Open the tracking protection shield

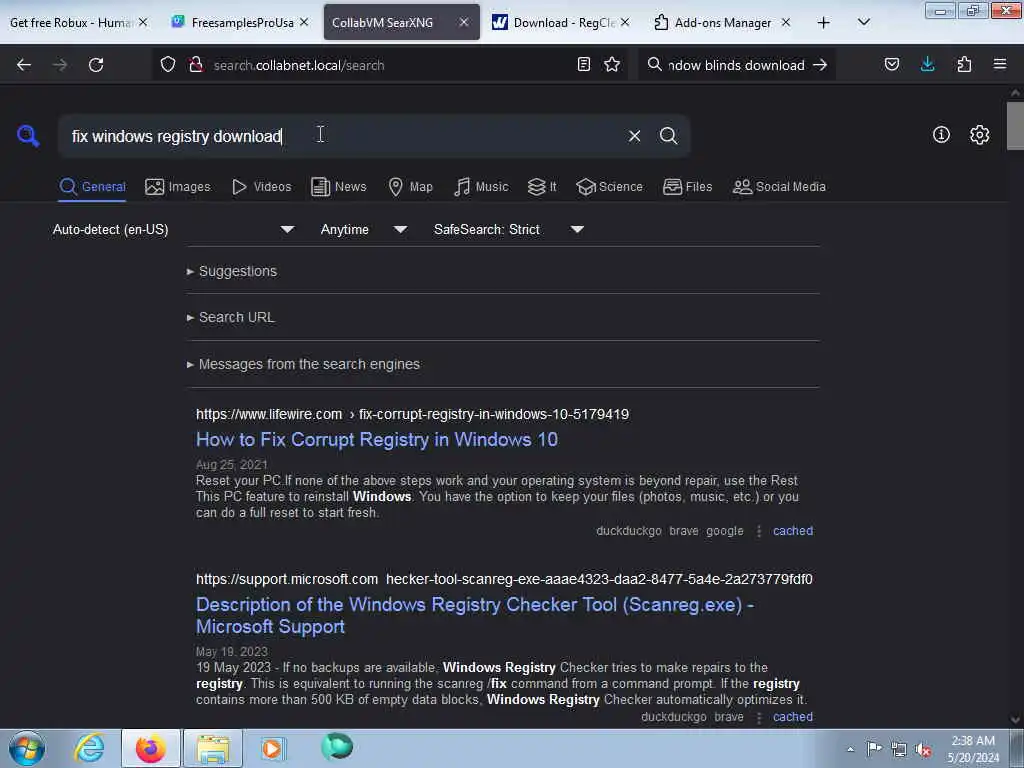click(168, 65)
